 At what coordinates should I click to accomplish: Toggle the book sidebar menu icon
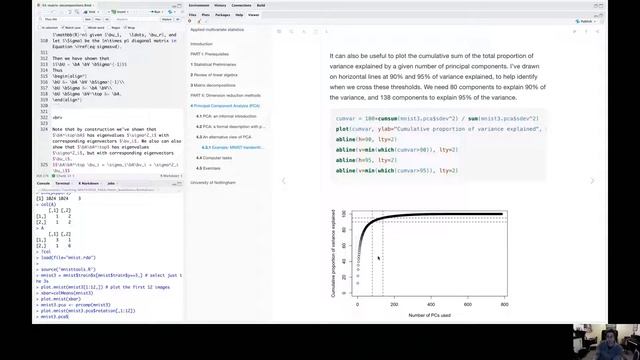tap(279, 31)
